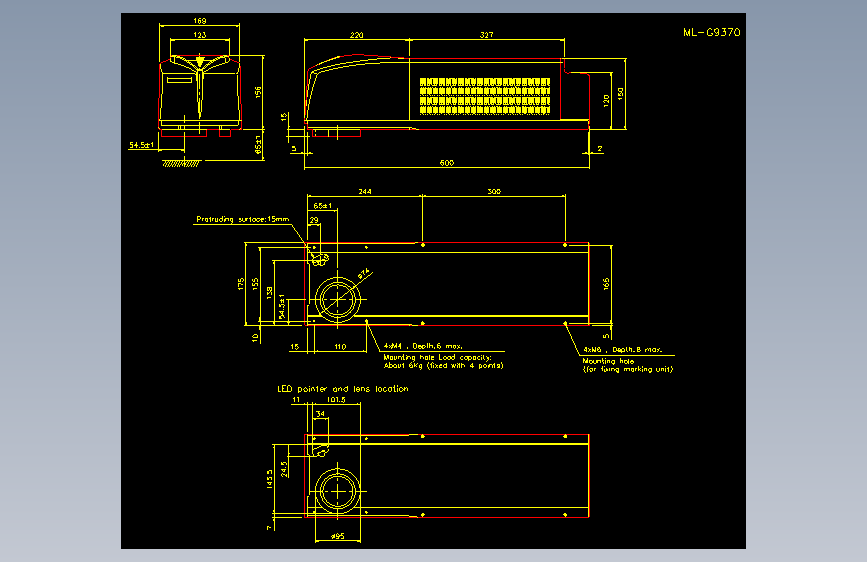Select the 101.5 dimension value
This screenshot has width=867, height=562.
click(336, 399)
